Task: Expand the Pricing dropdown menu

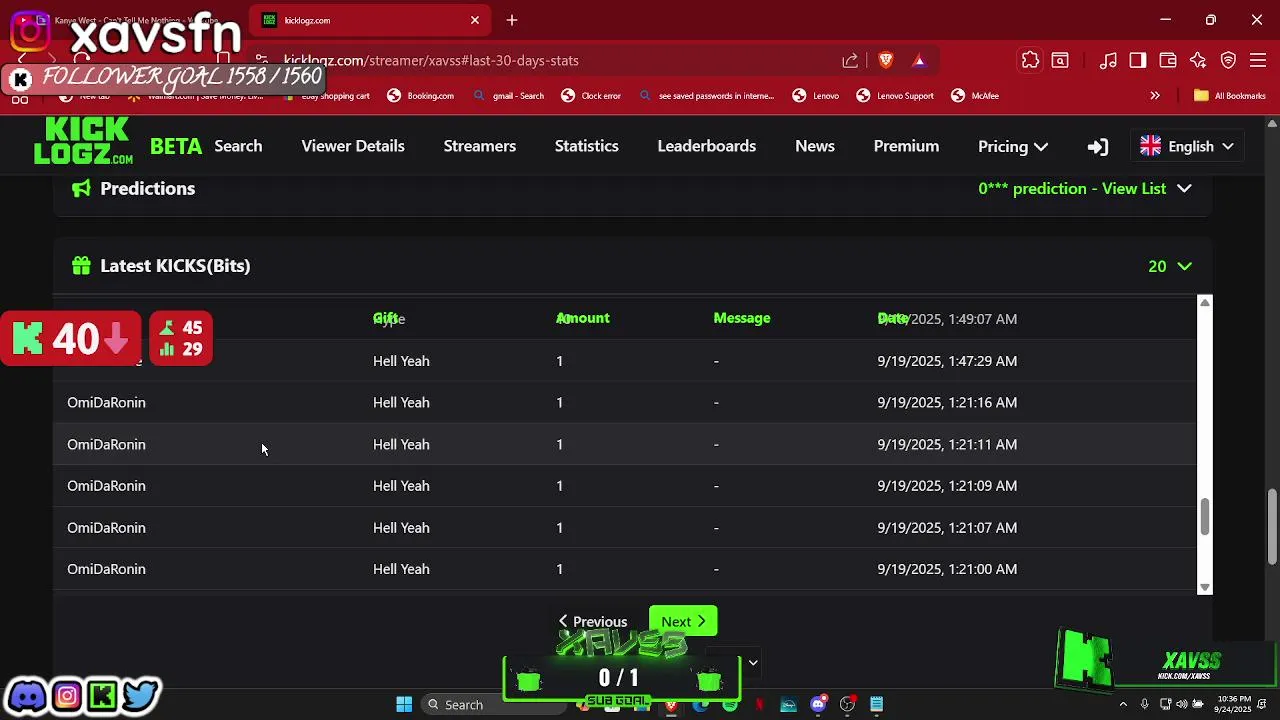Action: click(x=1012, y=147)
